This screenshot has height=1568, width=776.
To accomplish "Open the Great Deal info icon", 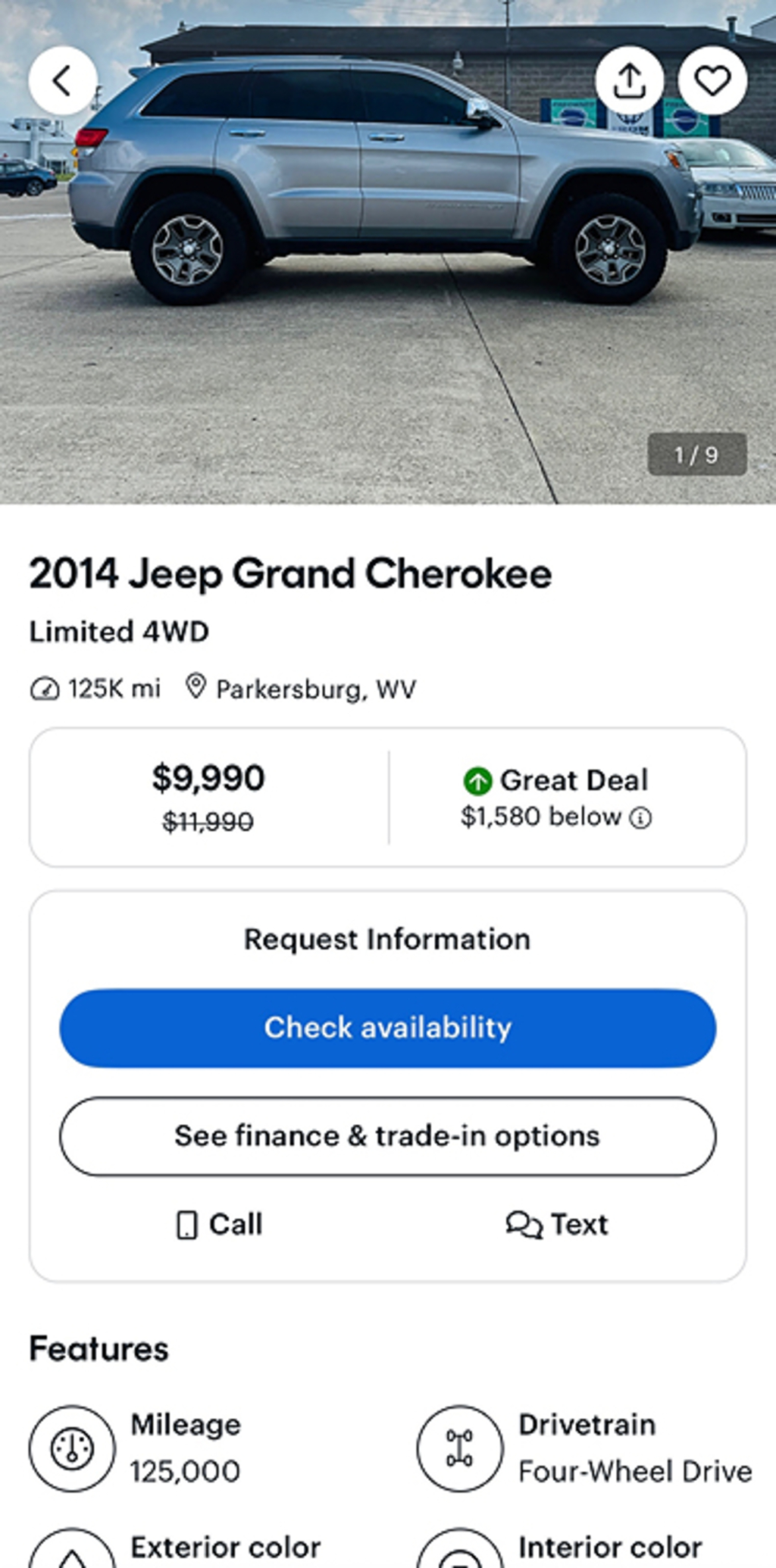I will 641,818.
